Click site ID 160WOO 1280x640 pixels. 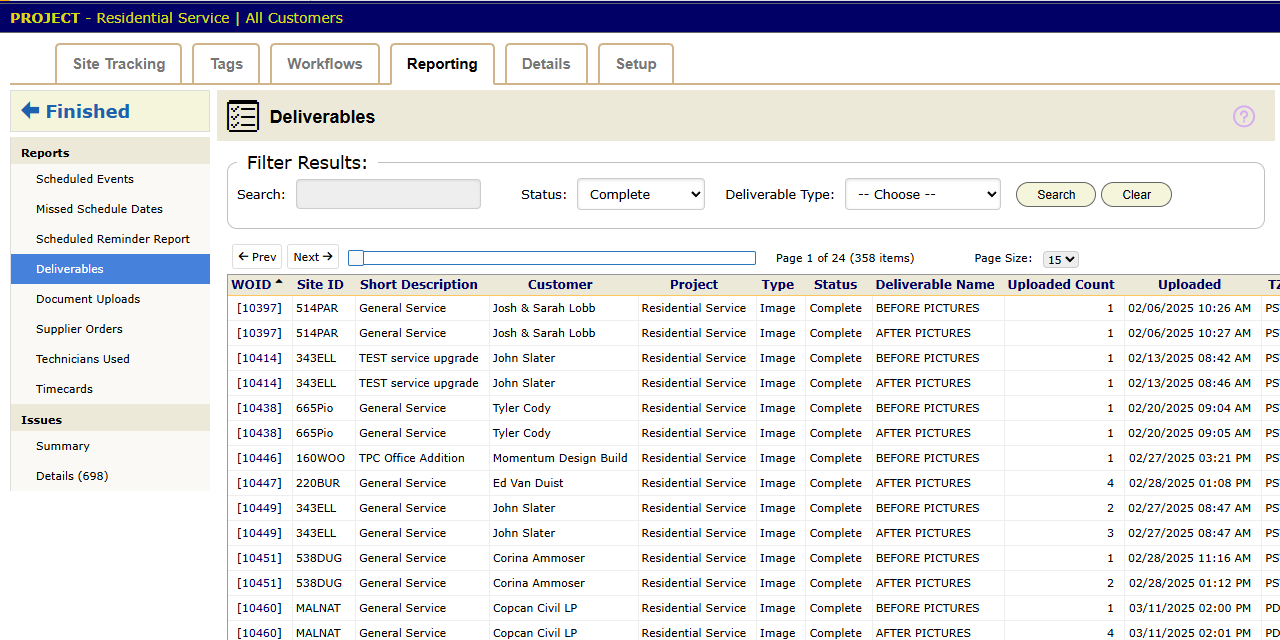point(319,458)
